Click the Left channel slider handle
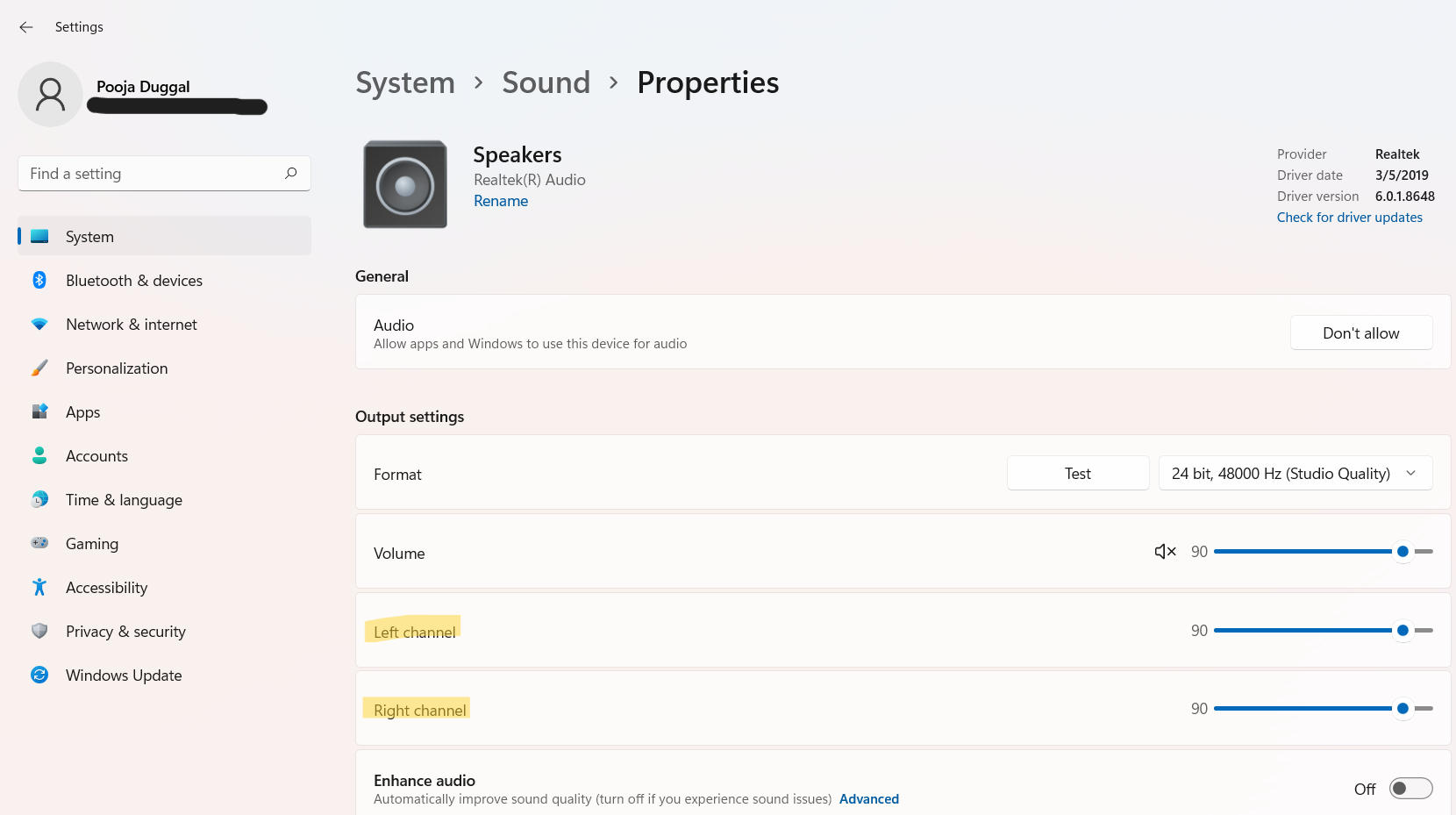 coord(1402,631)
